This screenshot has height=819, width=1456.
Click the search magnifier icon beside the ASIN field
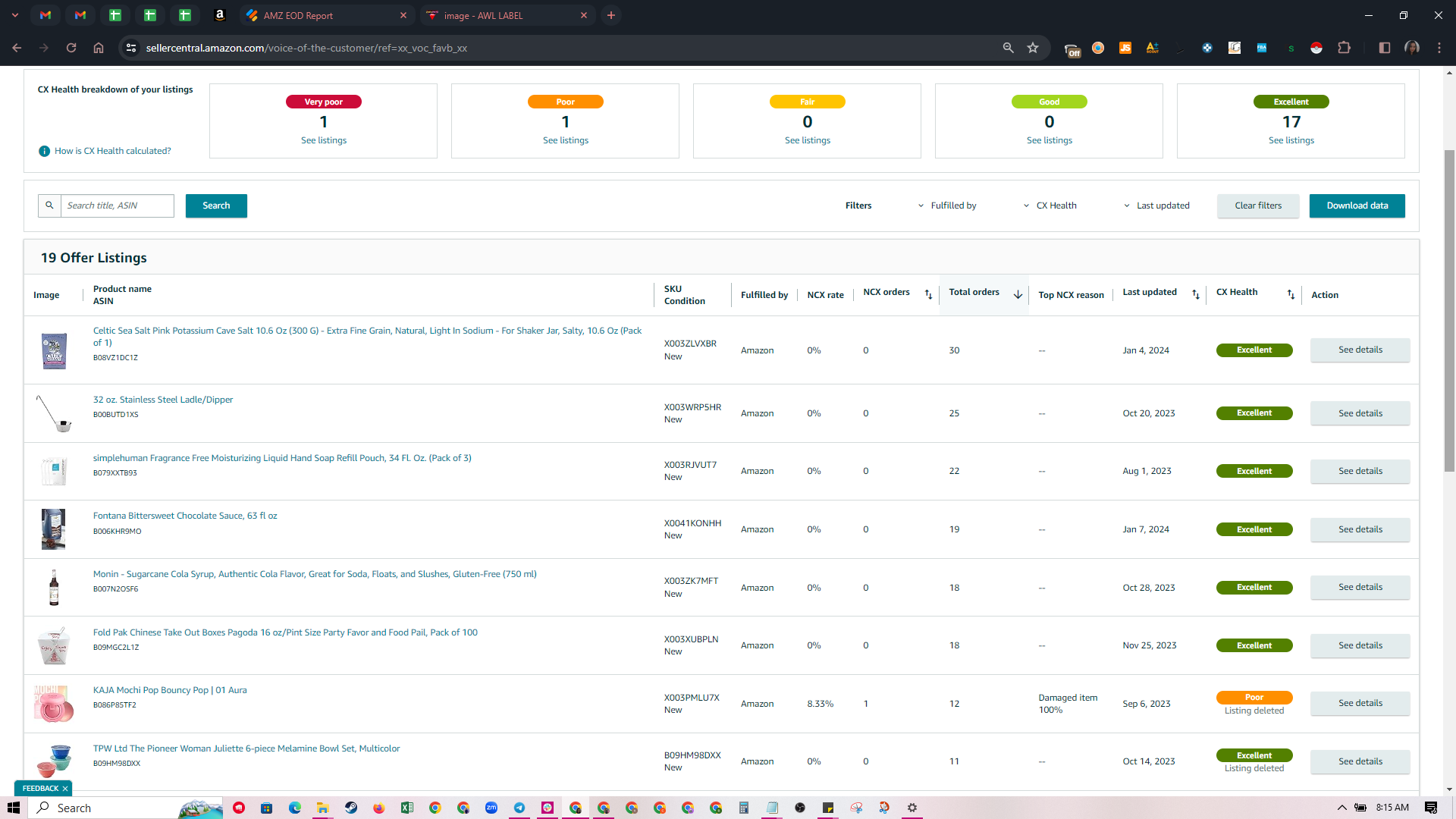pyautogui.click(x=49, y=206)
